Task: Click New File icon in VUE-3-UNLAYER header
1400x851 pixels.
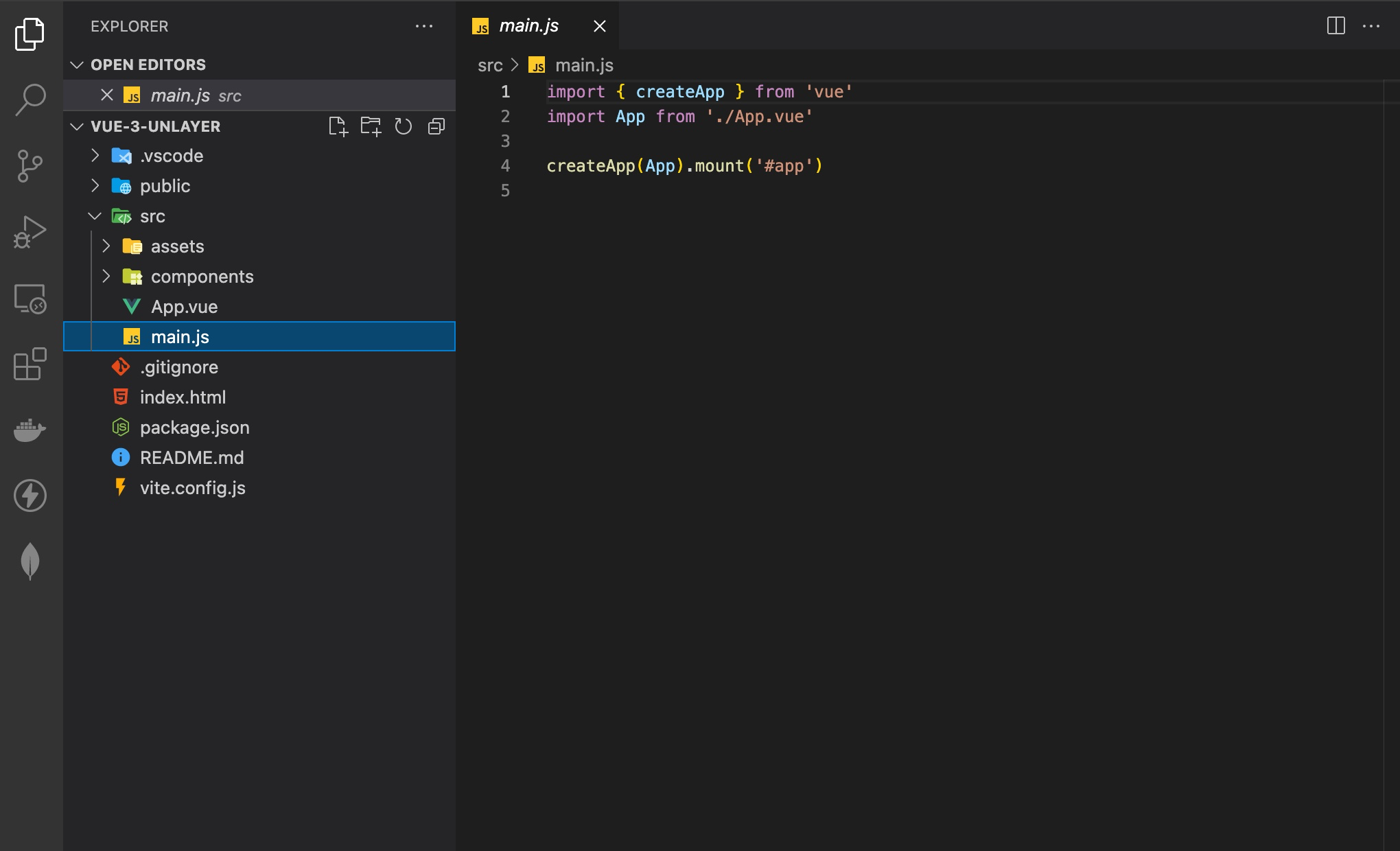Action: [338, 126]
